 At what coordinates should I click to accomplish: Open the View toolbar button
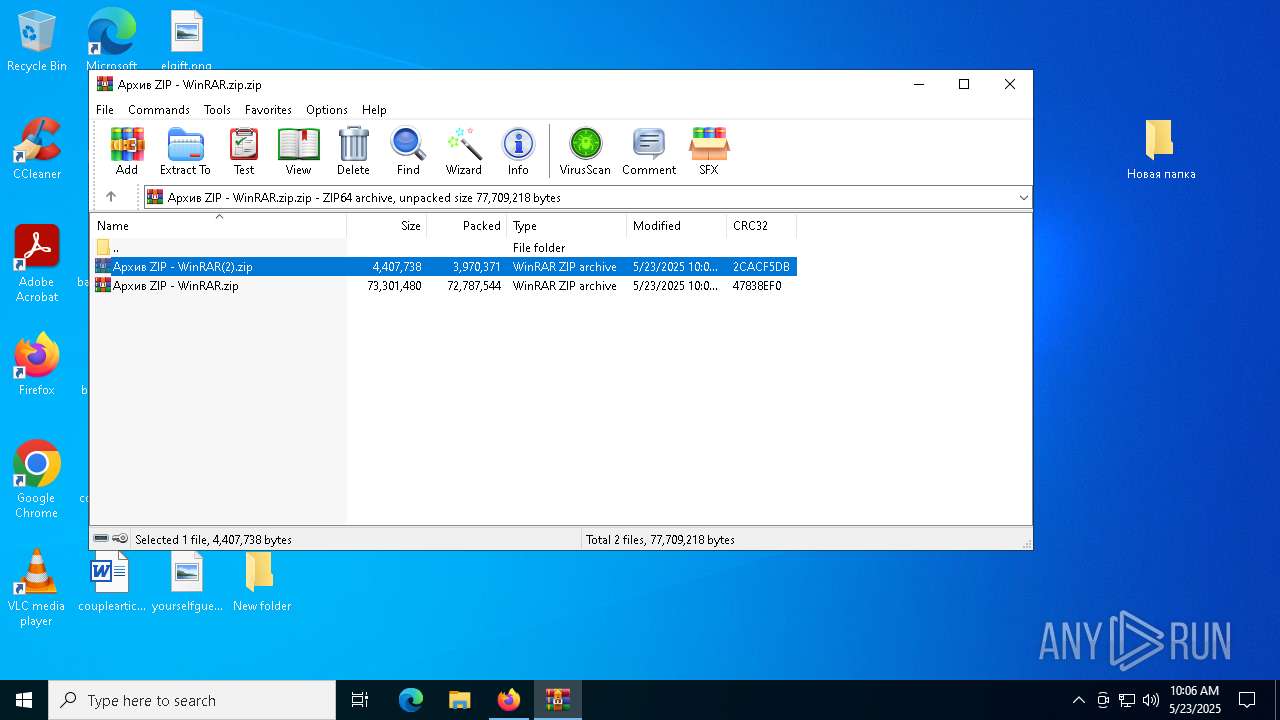tap(298, 152)
